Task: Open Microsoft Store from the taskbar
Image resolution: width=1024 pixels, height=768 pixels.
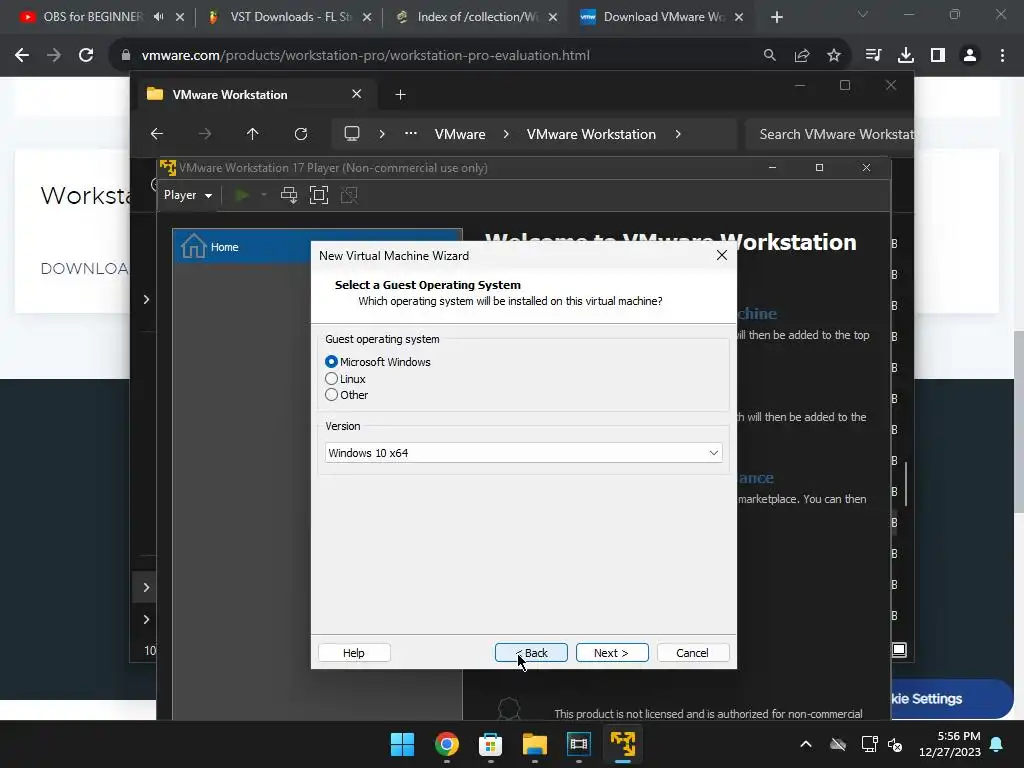Action: pos(490,744)
